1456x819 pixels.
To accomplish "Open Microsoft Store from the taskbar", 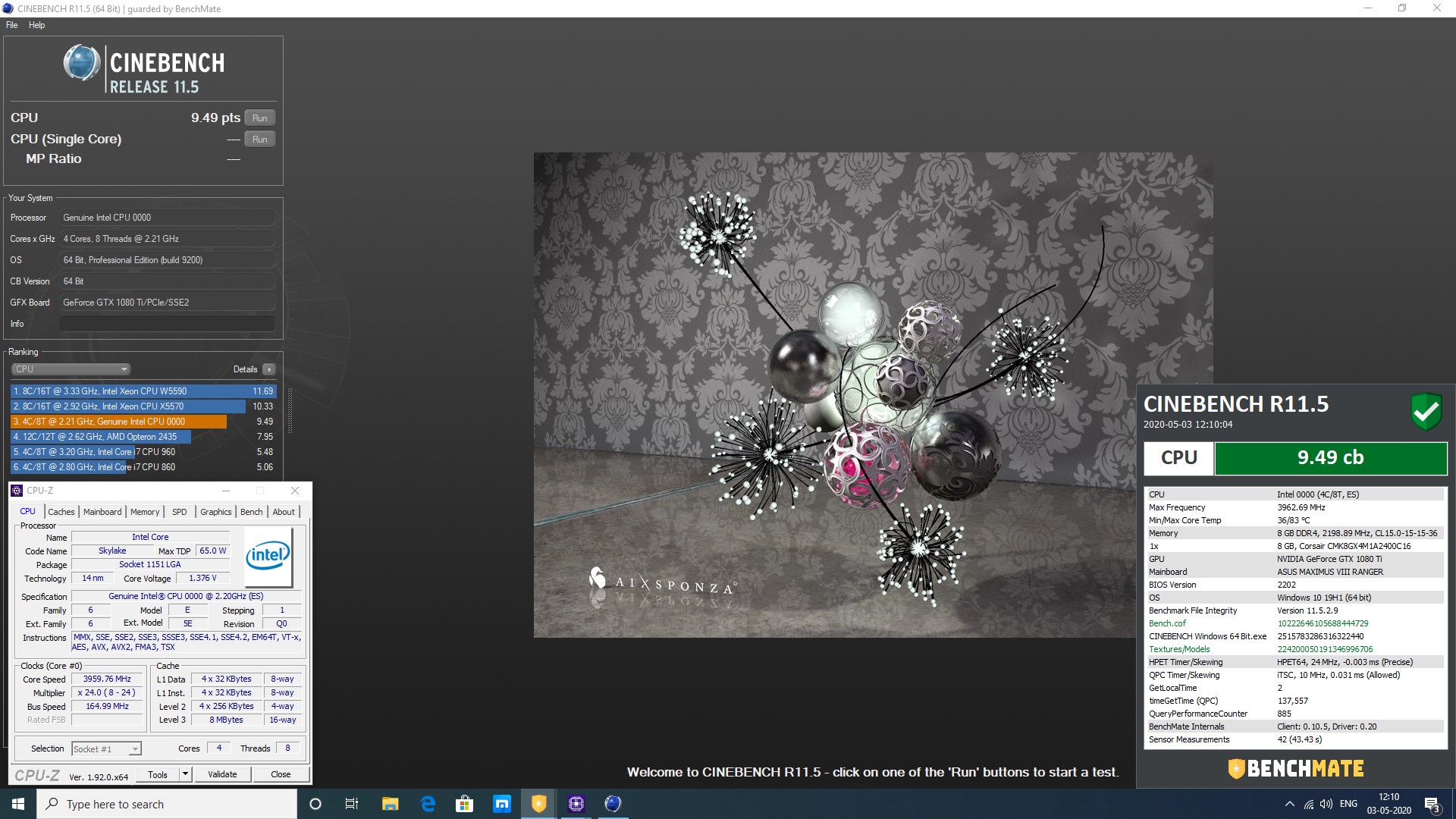I will pyautogui.click(x=464, y=804).
